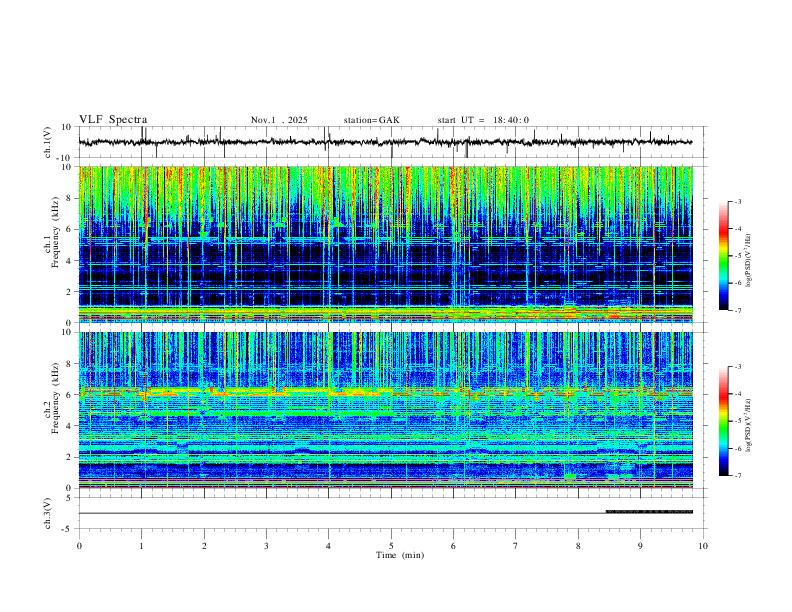Click the ch.2 spectrogram panel

coord(385,410)
